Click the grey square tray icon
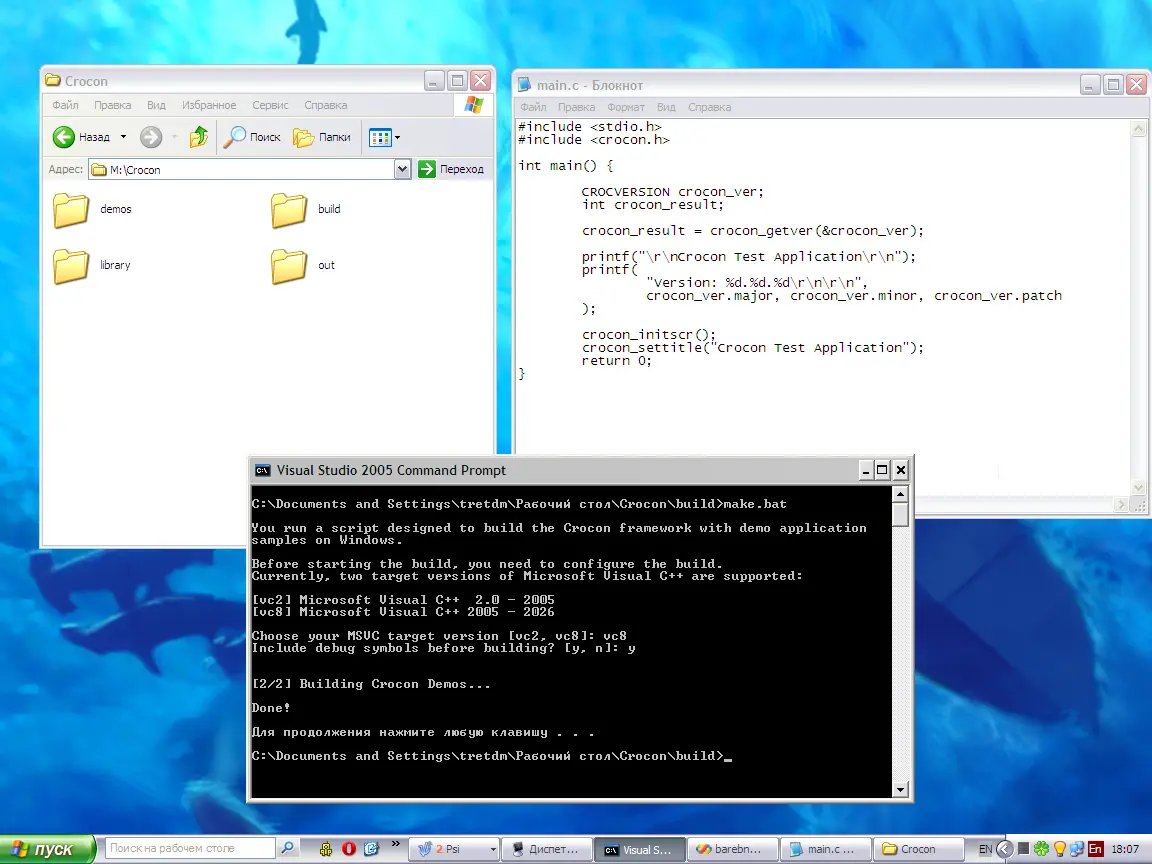 (x=1023, y=849)
